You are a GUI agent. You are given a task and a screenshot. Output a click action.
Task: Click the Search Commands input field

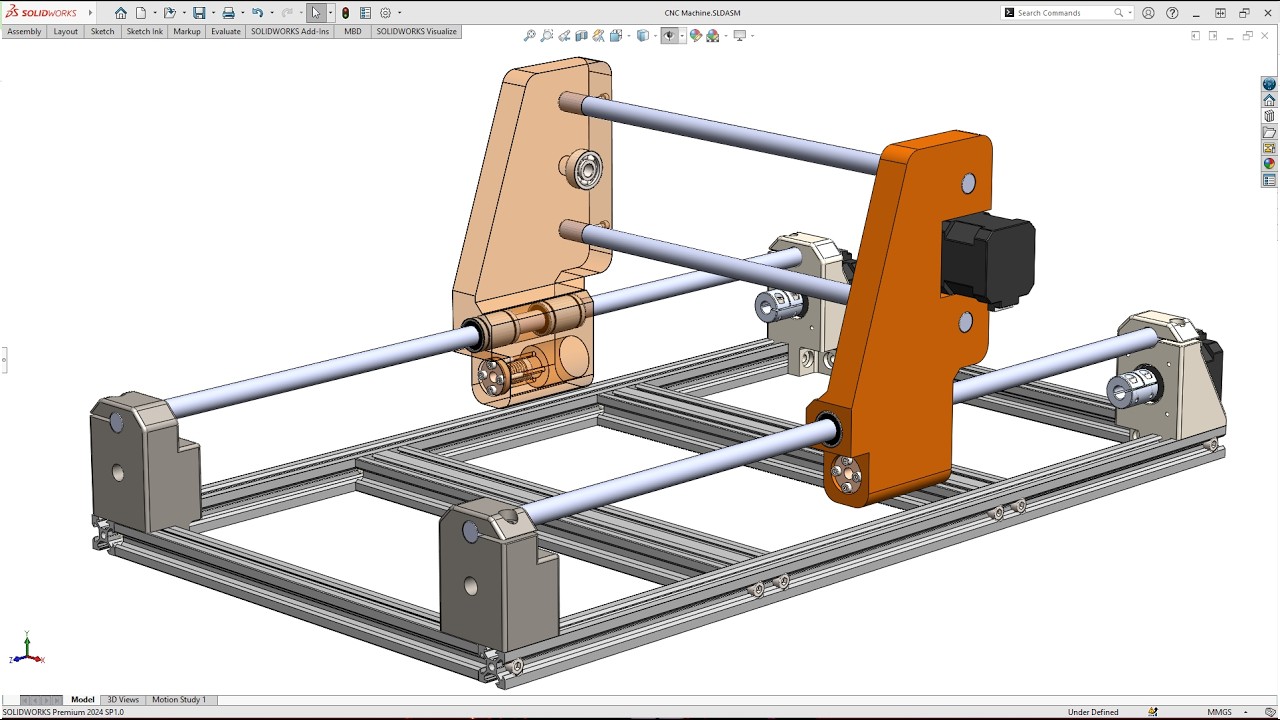click(1067, 13)
